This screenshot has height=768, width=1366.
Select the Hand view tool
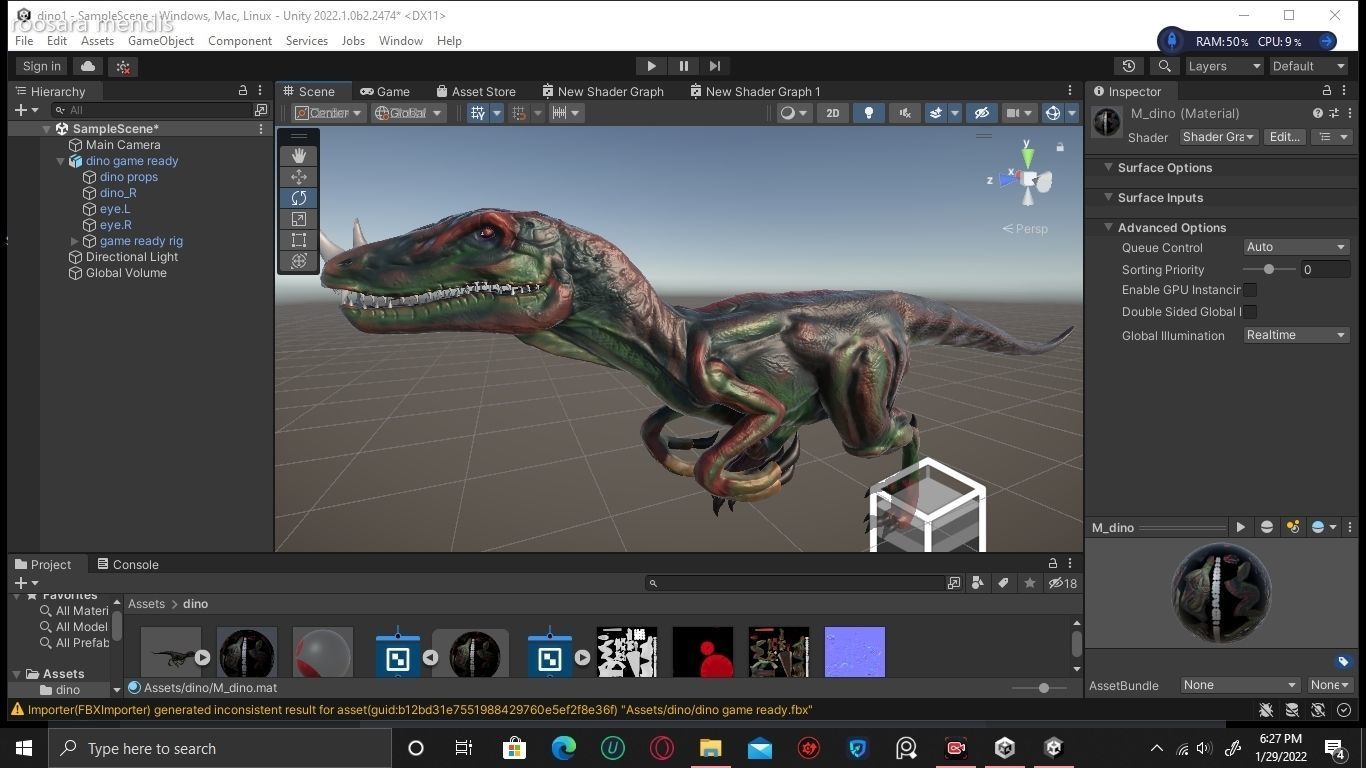pos(298,155)
